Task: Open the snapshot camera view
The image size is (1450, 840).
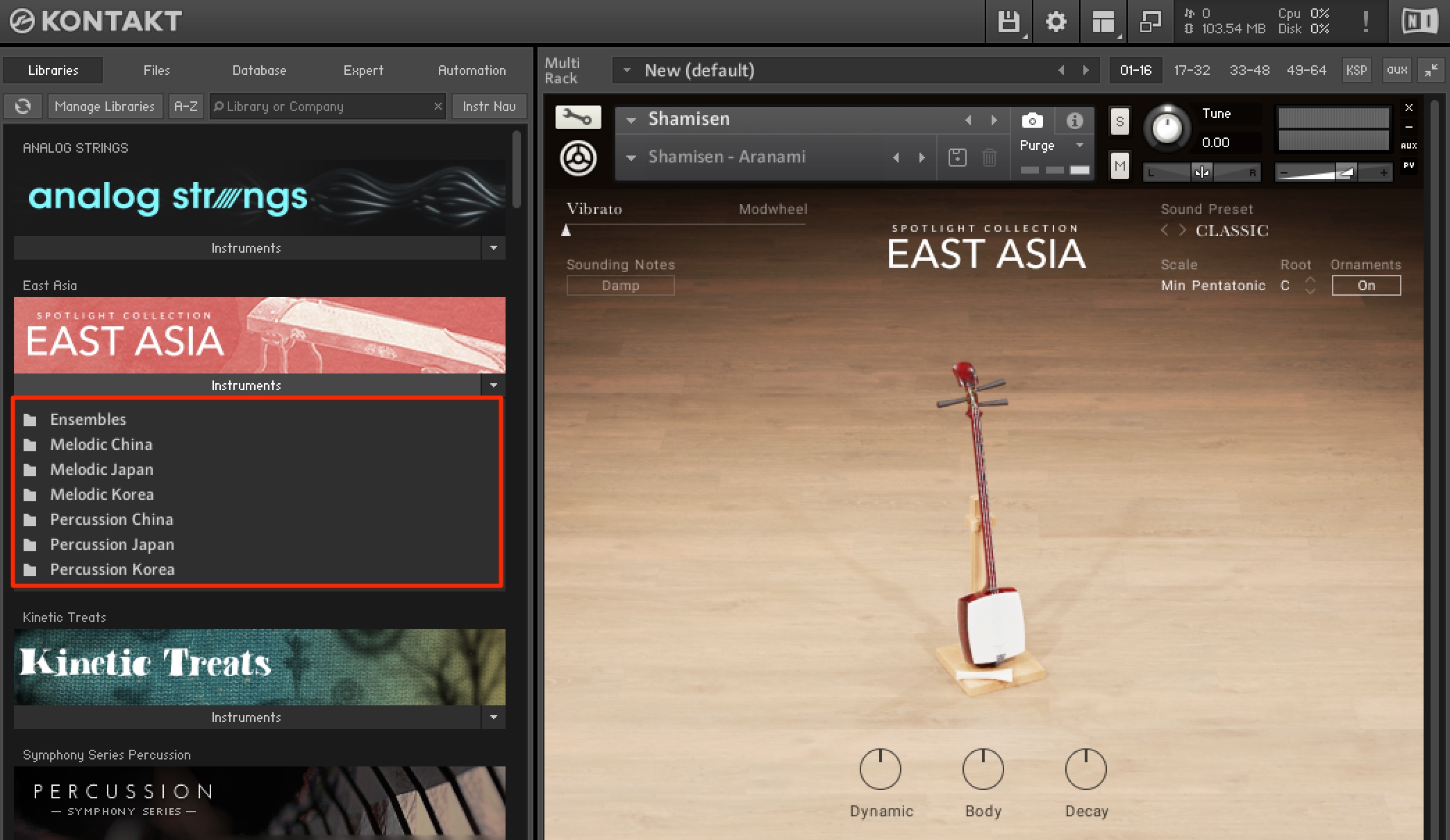Action: [x=1033, y=121]
